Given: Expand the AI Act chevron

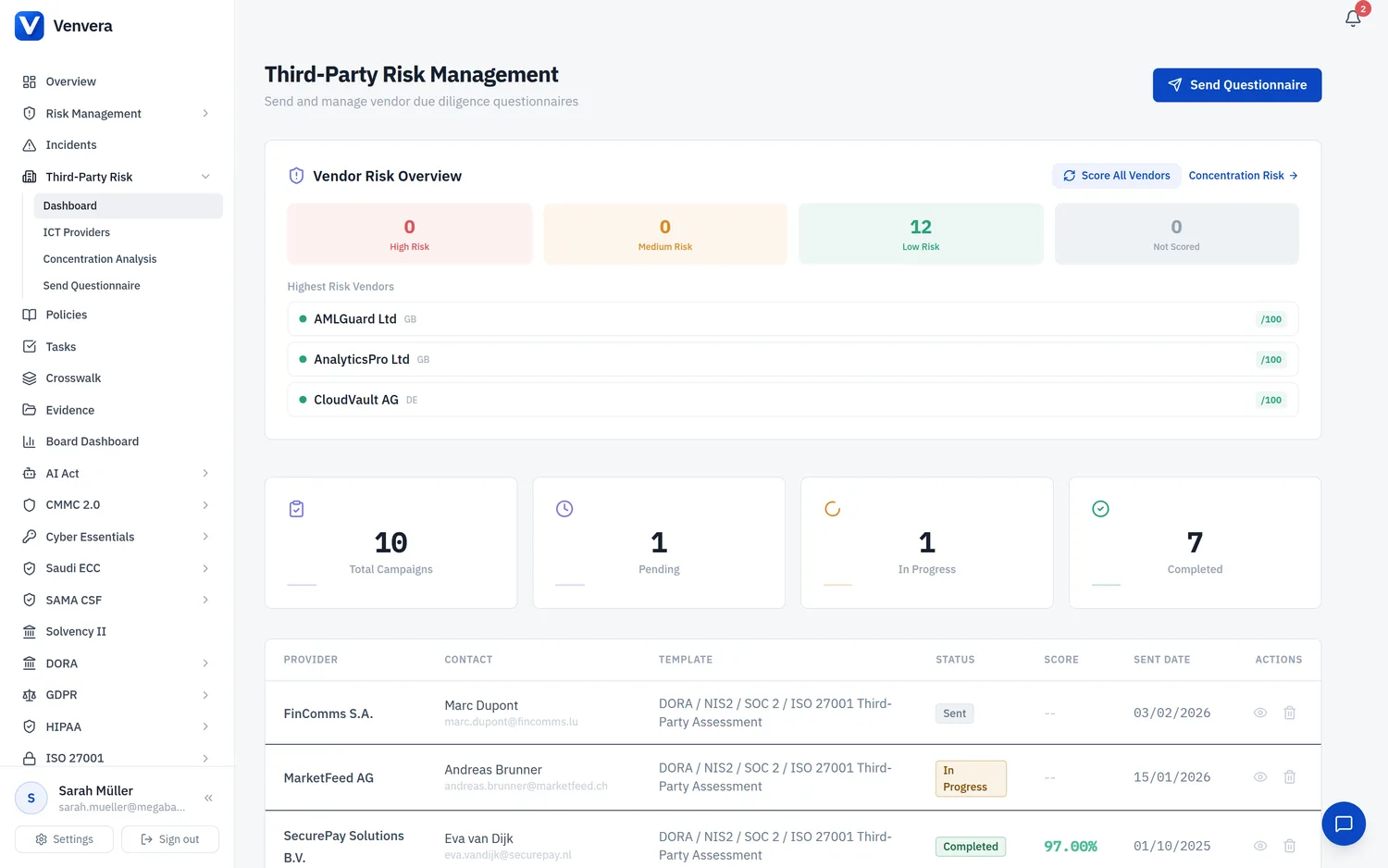Looking at the screenshot, I should click(205, 474).
